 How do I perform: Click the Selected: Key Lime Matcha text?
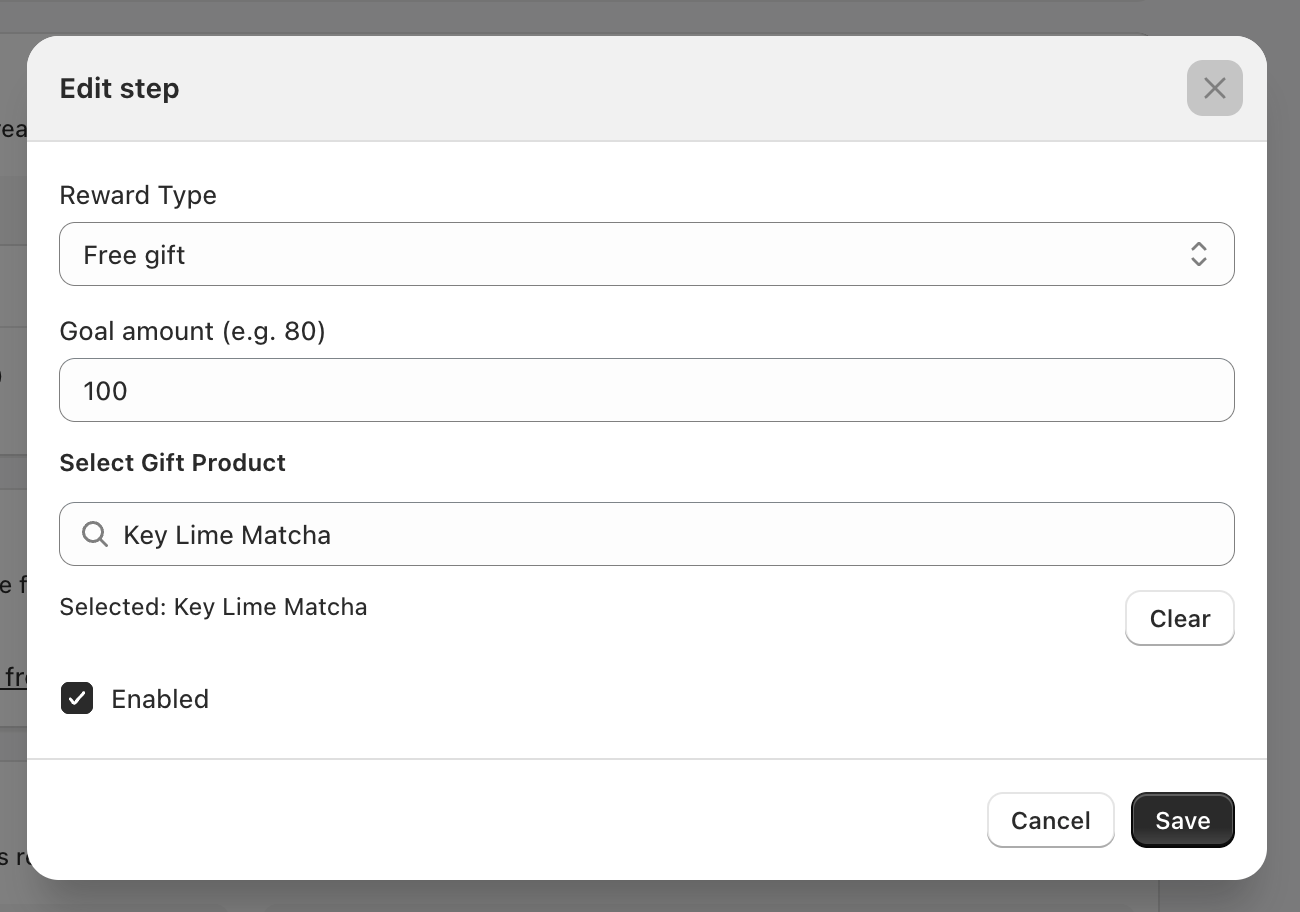[213, 606]
